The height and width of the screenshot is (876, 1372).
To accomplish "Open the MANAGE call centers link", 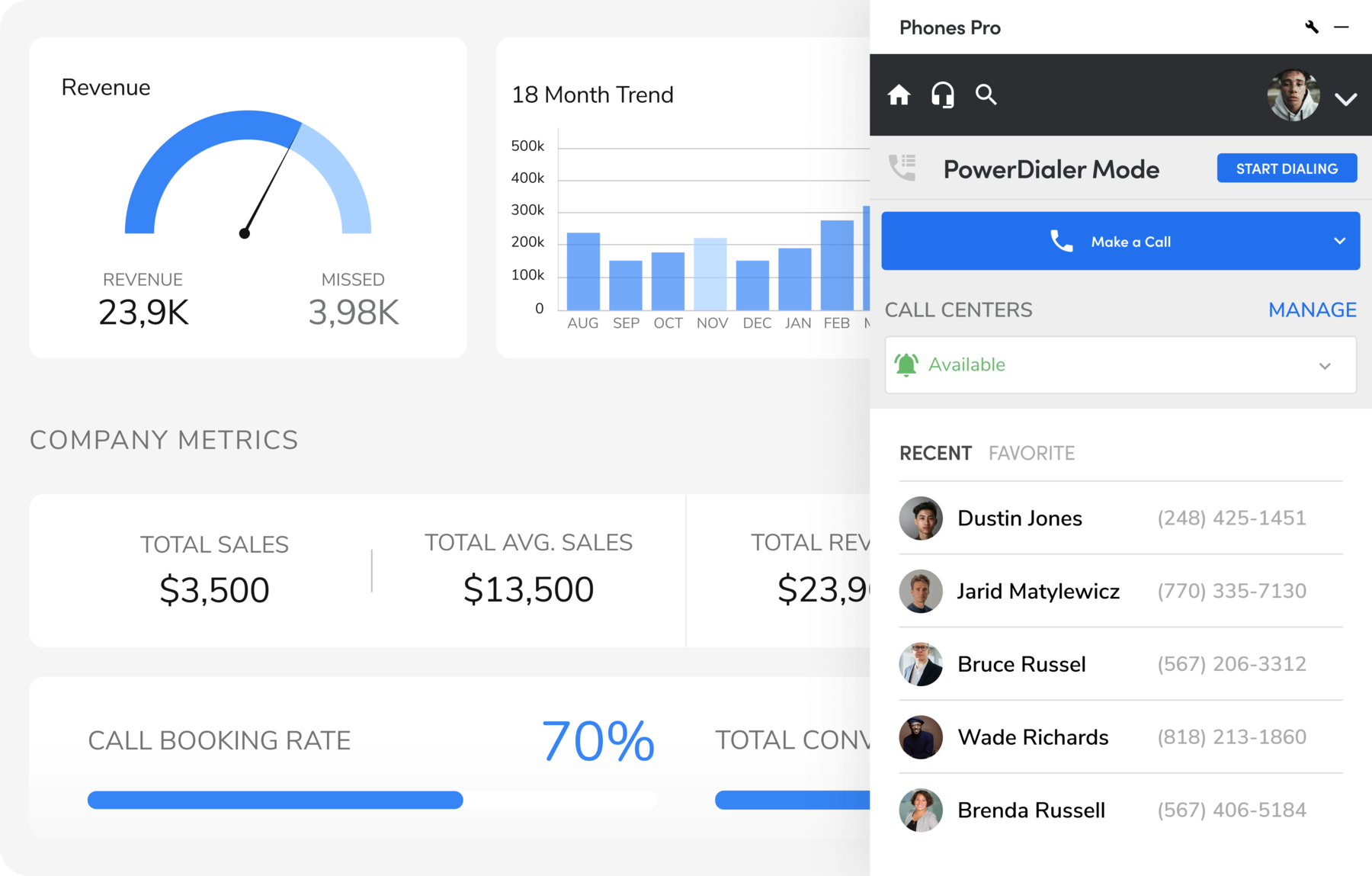I will tap(1312, 310).
